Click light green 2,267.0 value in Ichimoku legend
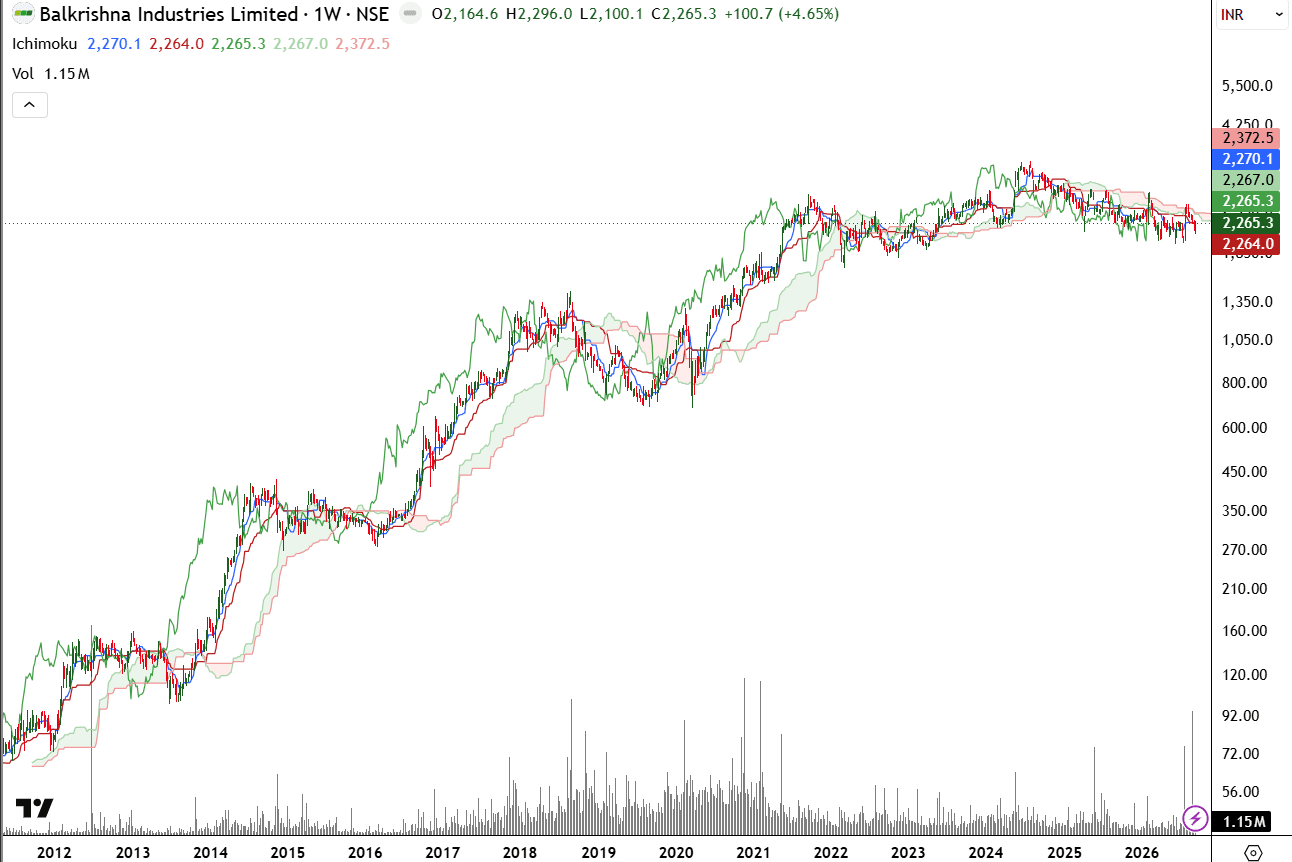This screenshot has width=1292, height=862. click(x=300, y=44)
